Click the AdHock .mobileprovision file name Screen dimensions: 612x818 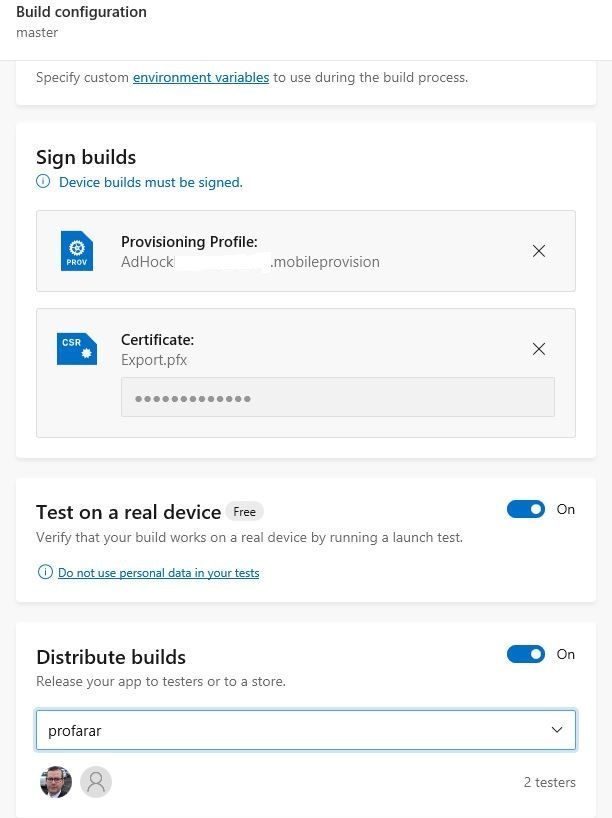coord(250,262)
